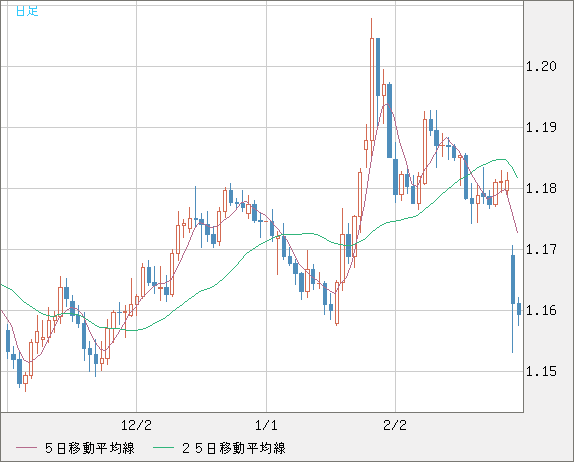Click the tallest orange candlestick peaking above 1.20
The width and height of the screenshot is (574, 462).
click(372, 89)
